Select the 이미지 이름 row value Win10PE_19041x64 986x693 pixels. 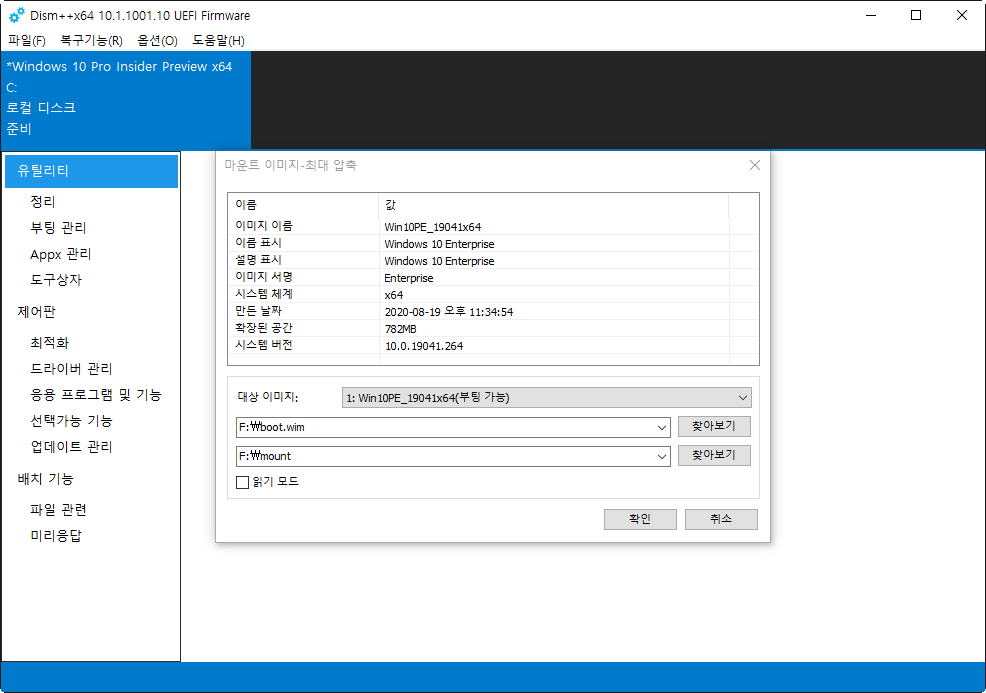433,227
